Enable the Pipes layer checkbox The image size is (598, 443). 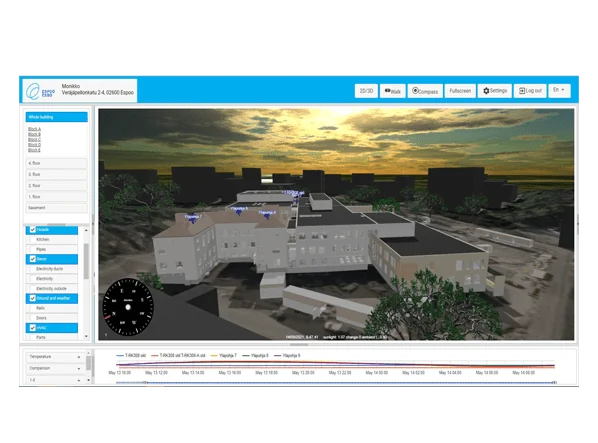pos(33,249)
